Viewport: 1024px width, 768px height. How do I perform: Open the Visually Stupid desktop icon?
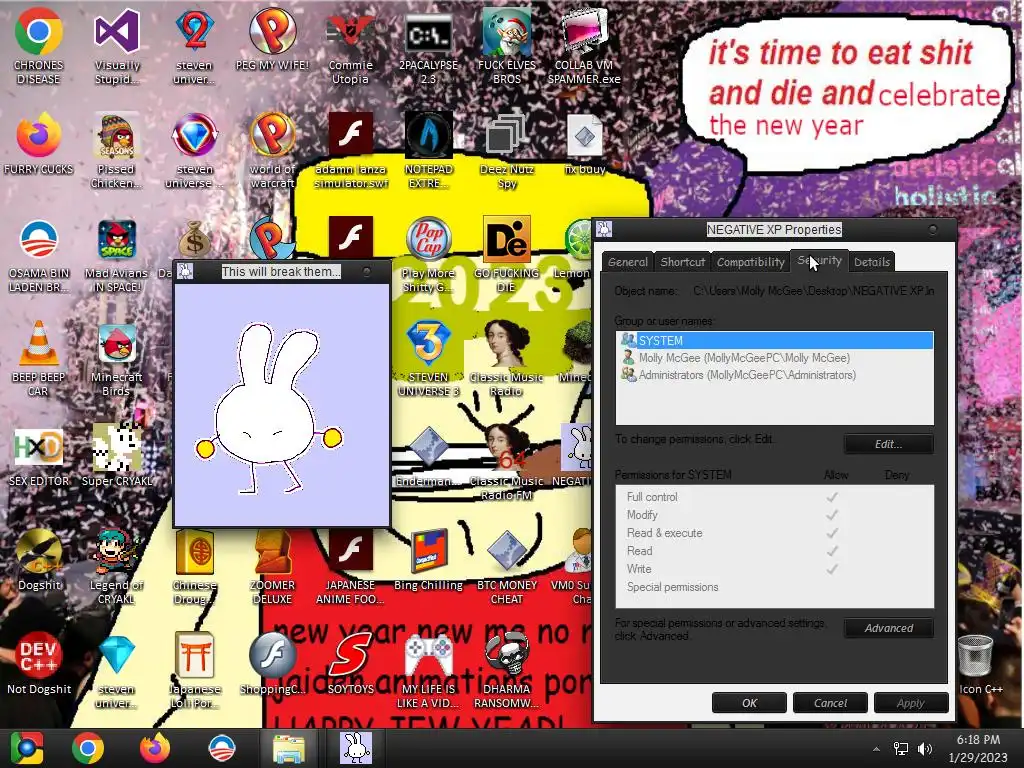click(116, 46)
